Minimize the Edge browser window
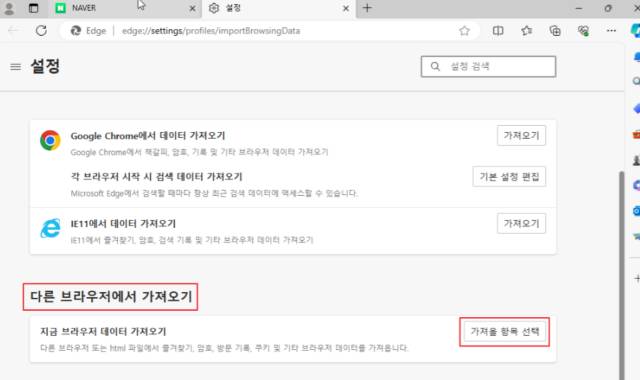 coord(579,8)
